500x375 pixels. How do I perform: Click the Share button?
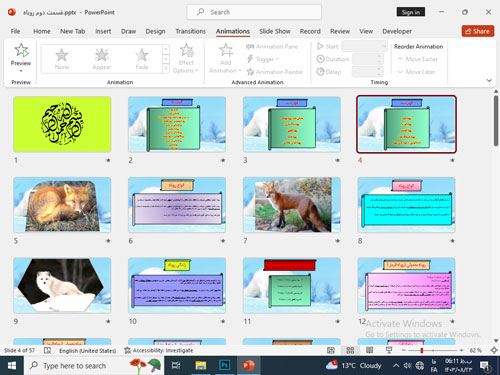tap(478, 31)
